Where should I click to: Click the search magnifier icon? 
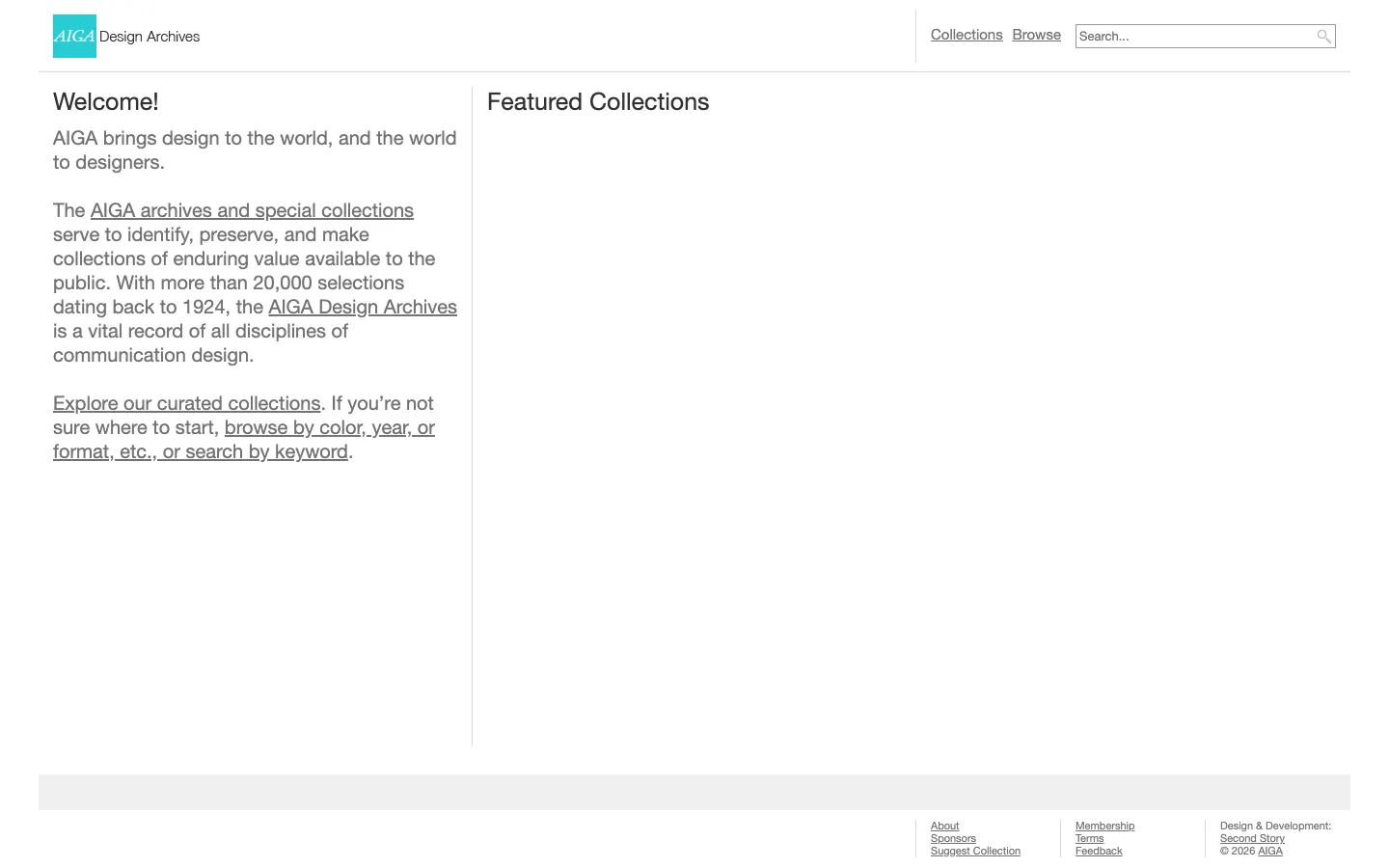click(1323, 37)
